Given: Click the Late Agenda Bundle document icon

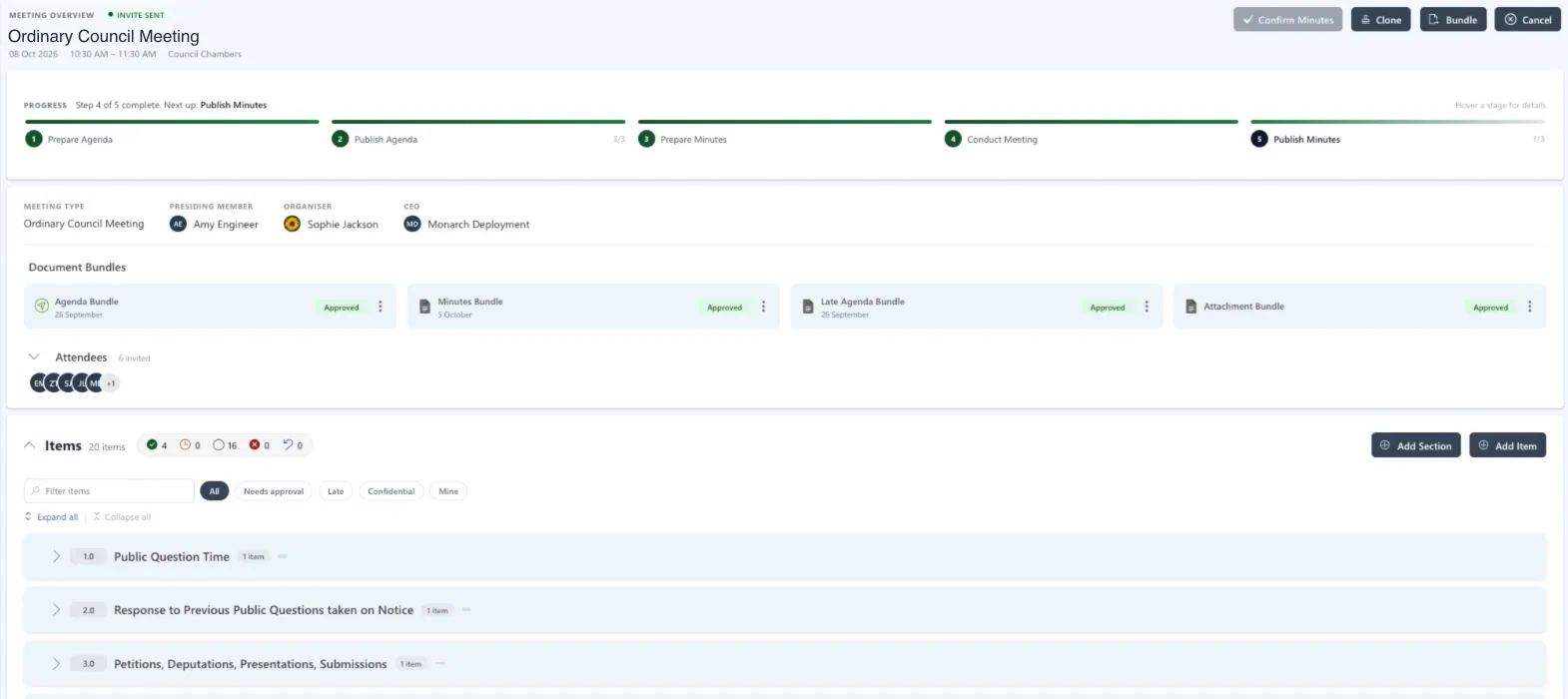Looking at the screenshot, I should point(808,307).
